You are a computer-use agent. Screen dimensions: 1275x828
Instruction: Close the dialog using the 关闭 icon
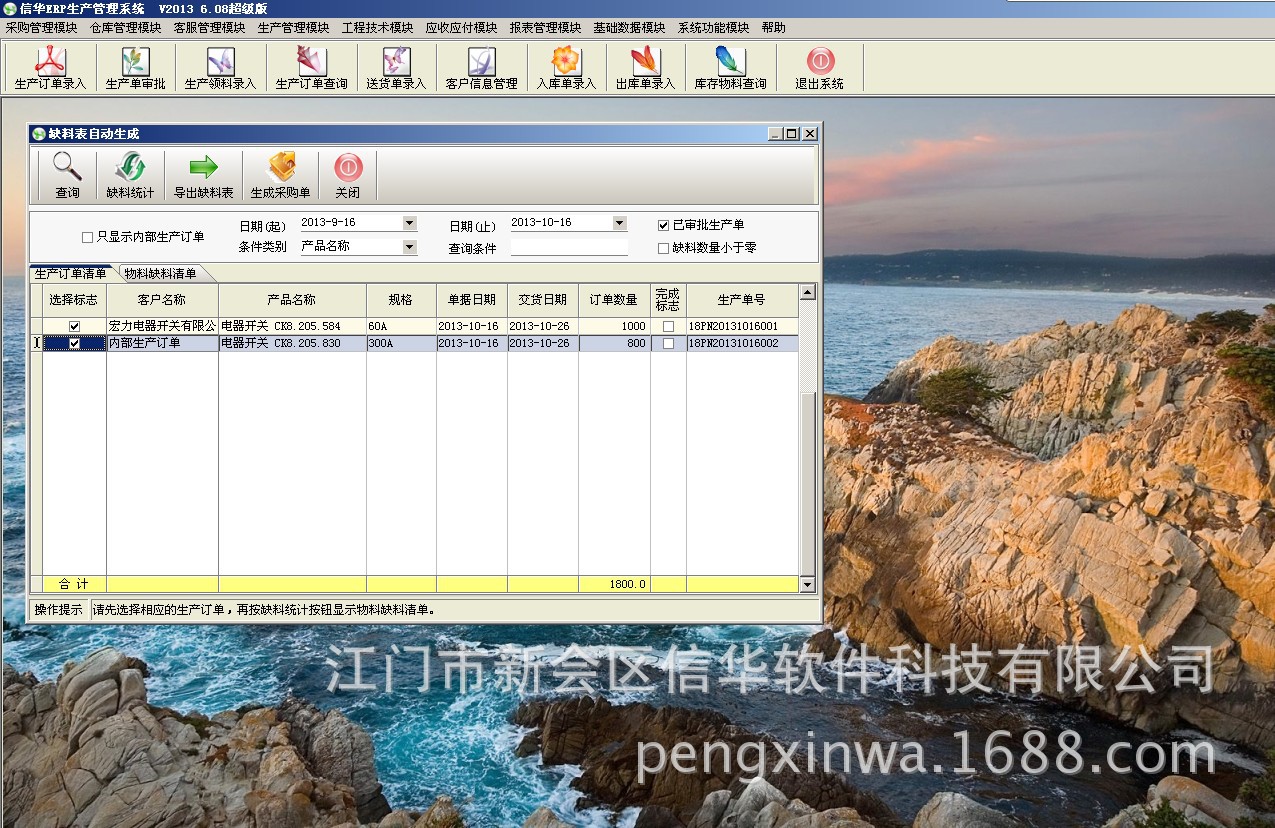coord(347,175)
